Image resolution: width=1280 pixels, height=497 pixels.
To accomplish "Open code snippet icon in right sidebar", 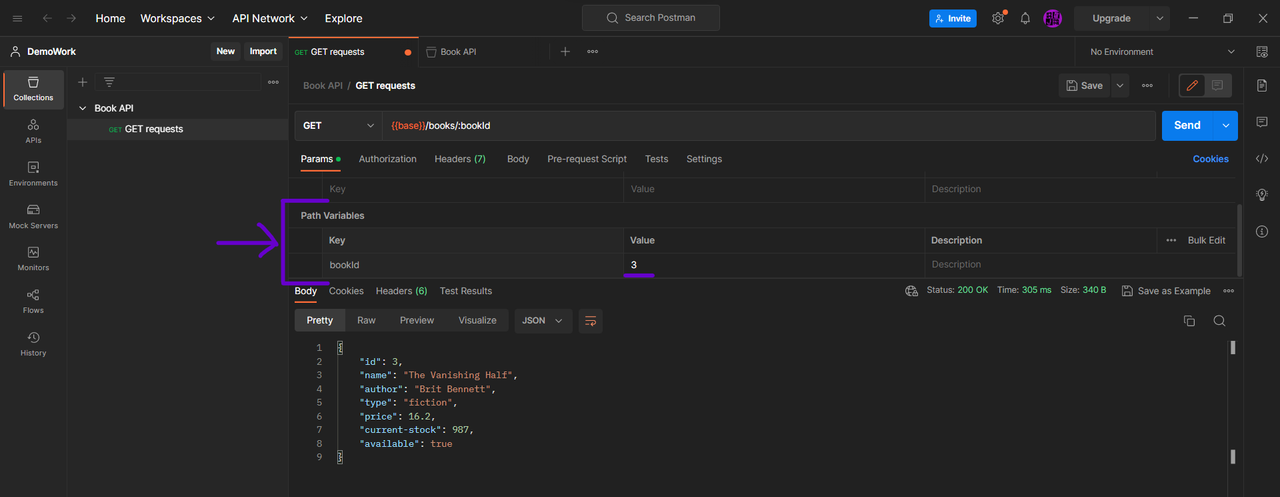I will [x=1262, y=158].
